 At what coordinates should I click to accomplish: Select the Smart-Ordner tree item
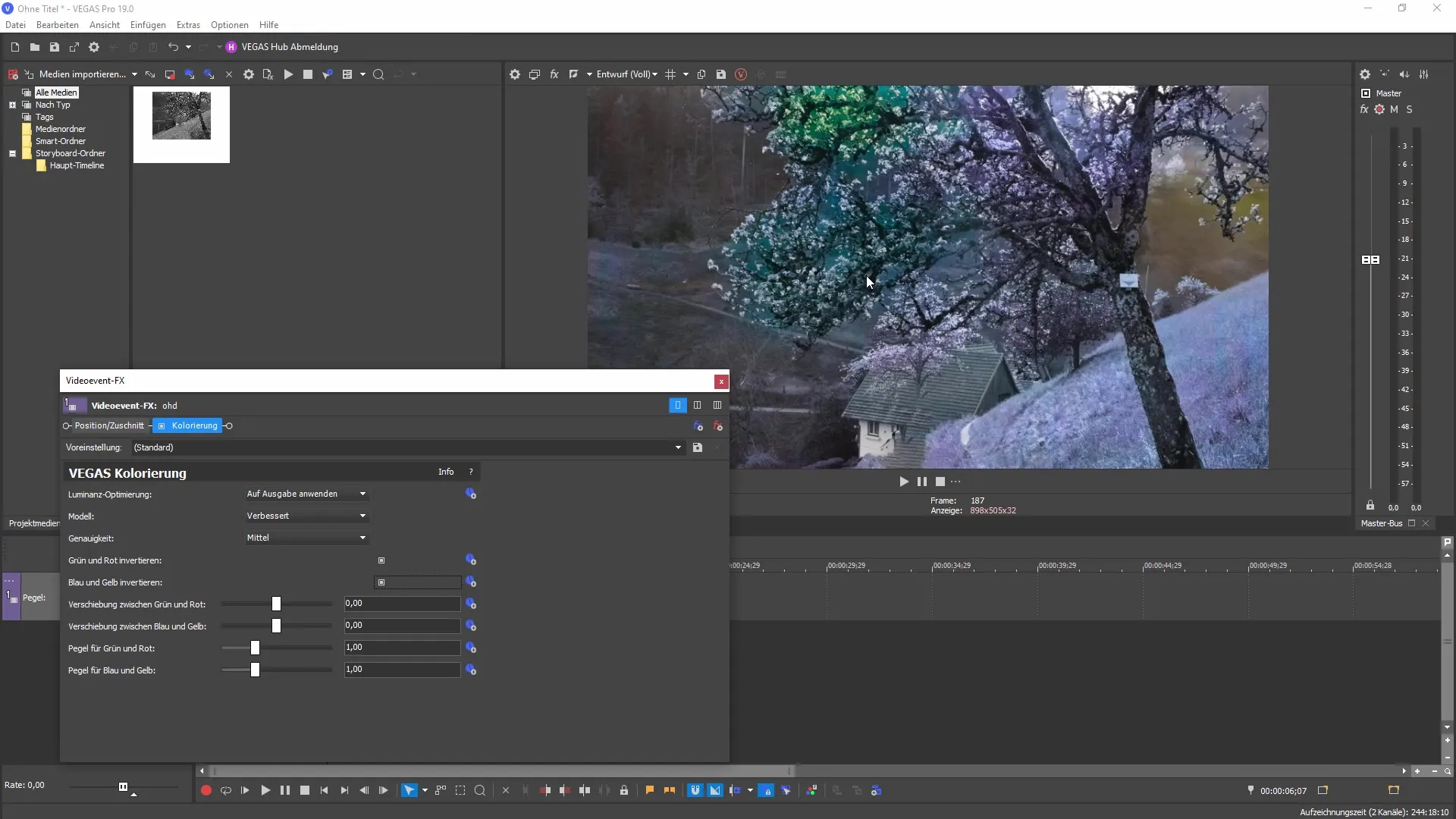(61, 141)
